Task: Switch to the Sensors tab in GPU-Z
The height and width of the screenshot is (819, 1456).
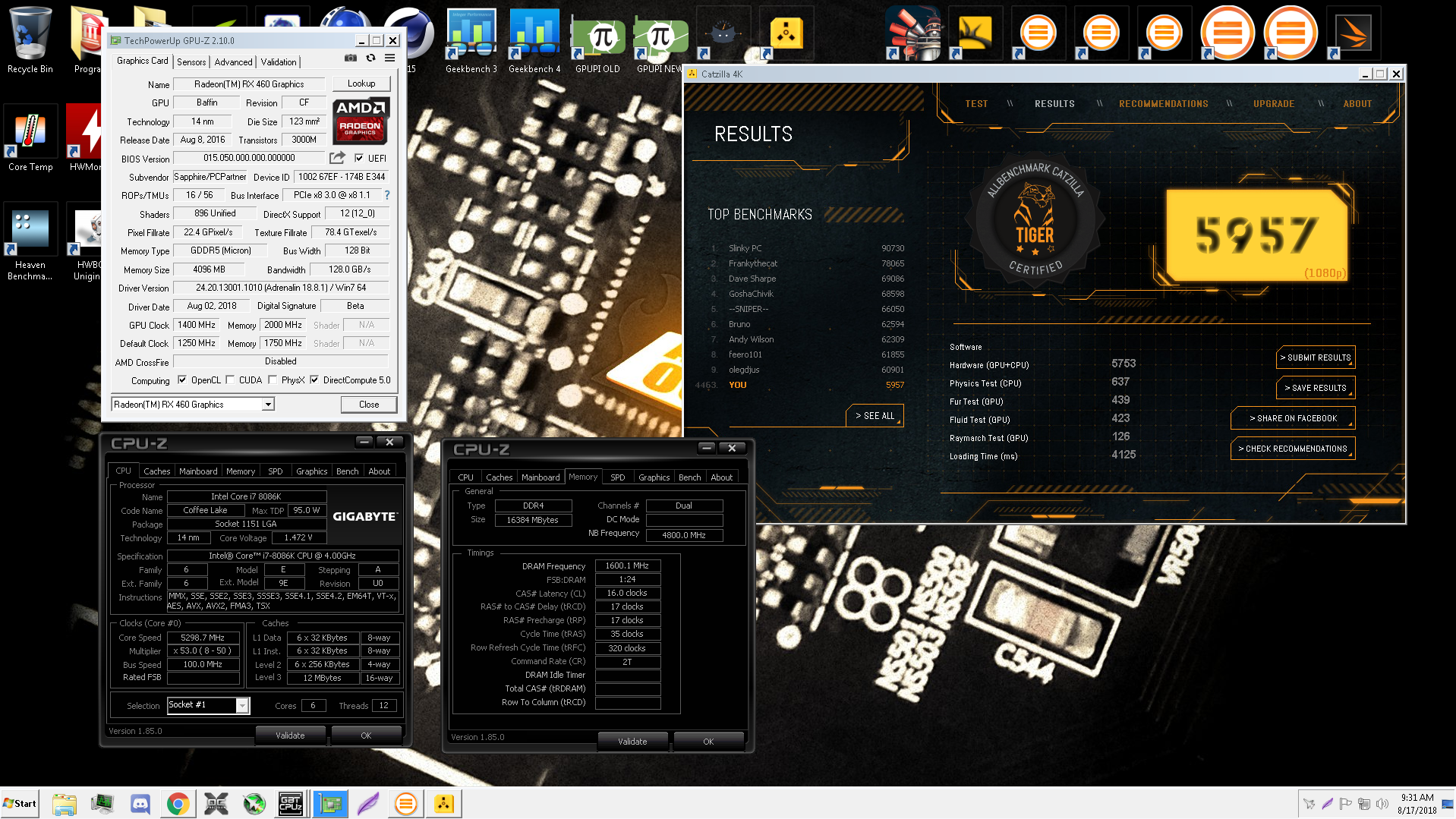Action: (x=191, y=62)
